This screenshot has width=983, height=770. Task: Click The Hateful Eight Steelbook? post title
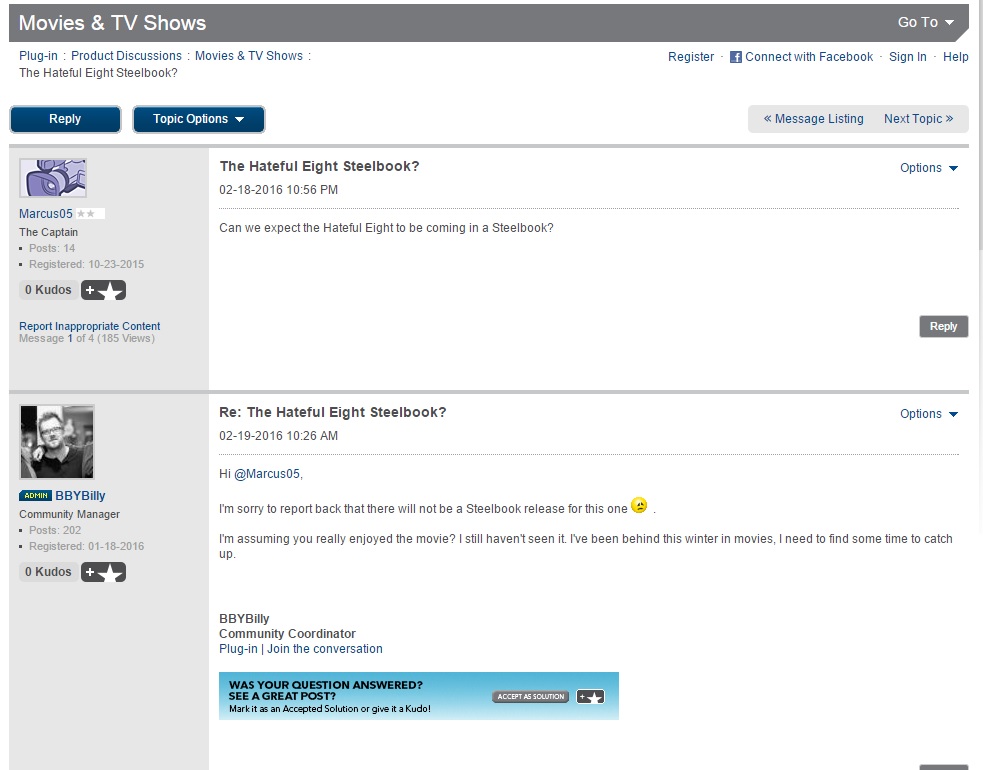pos(319,166)
